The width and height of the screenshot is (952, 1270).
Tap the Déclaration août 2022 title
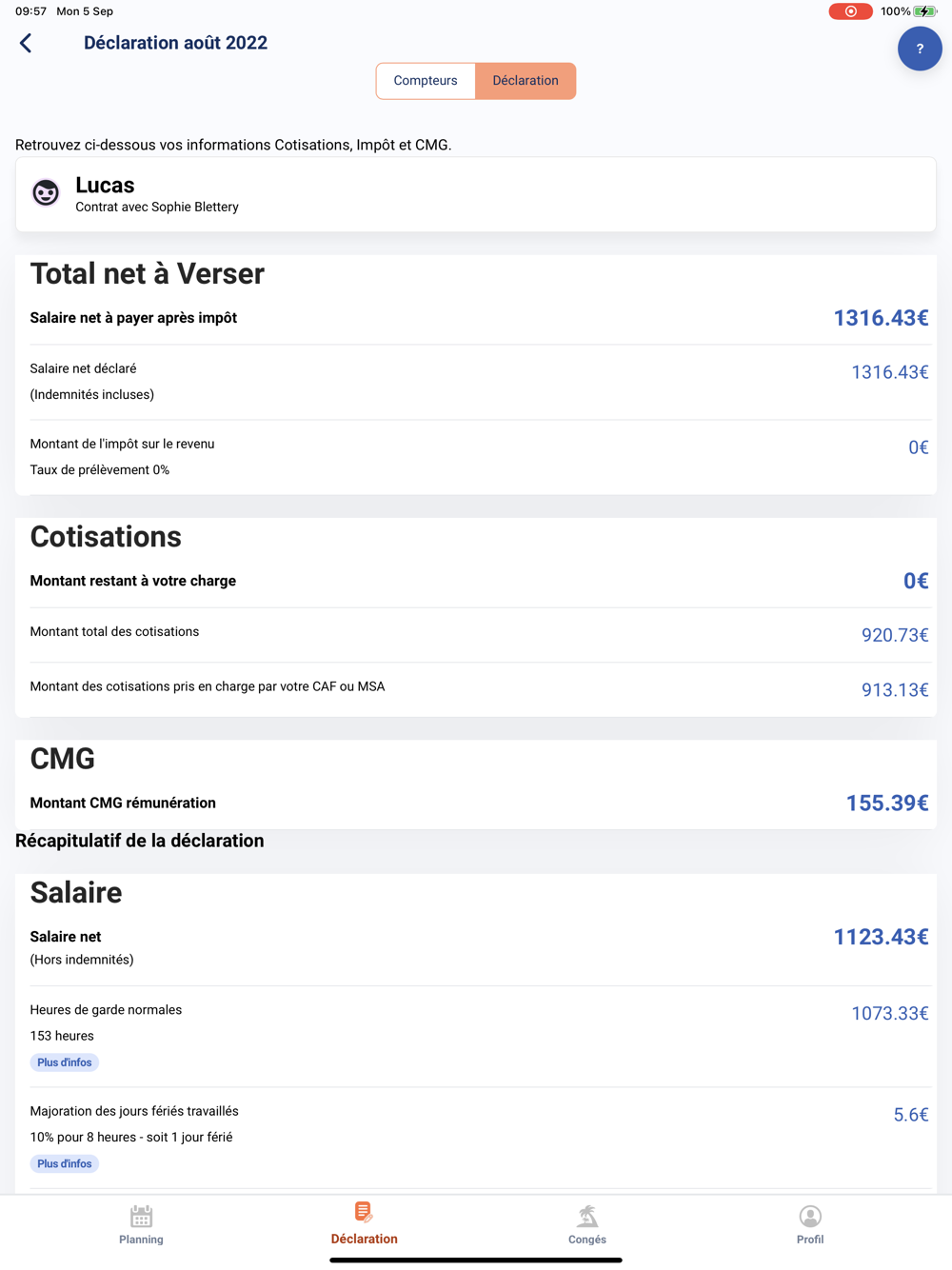pos(175,43)
